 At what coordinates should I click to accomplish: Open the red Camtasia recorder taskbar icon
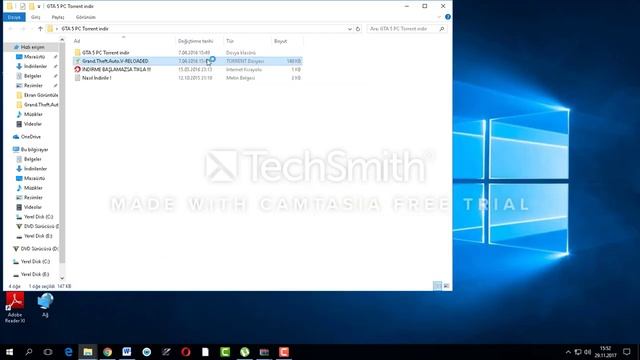tap(284, 352)
